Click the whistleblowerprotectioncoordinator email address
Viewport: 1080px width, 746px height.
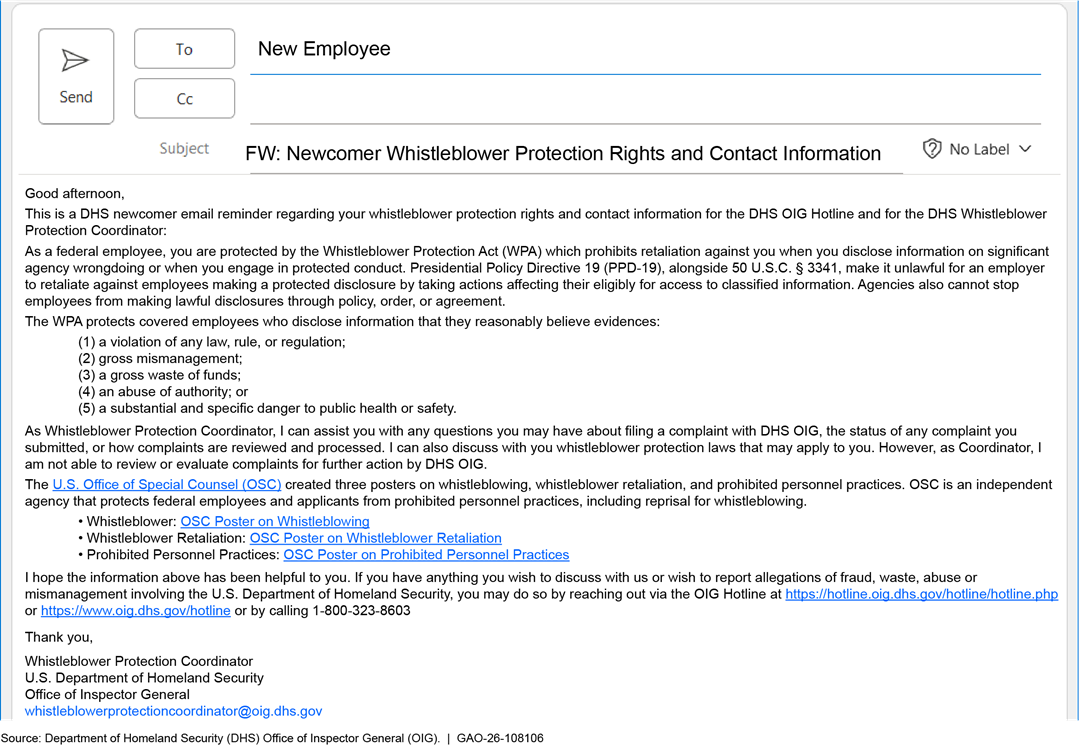click(x=174, y=711)
